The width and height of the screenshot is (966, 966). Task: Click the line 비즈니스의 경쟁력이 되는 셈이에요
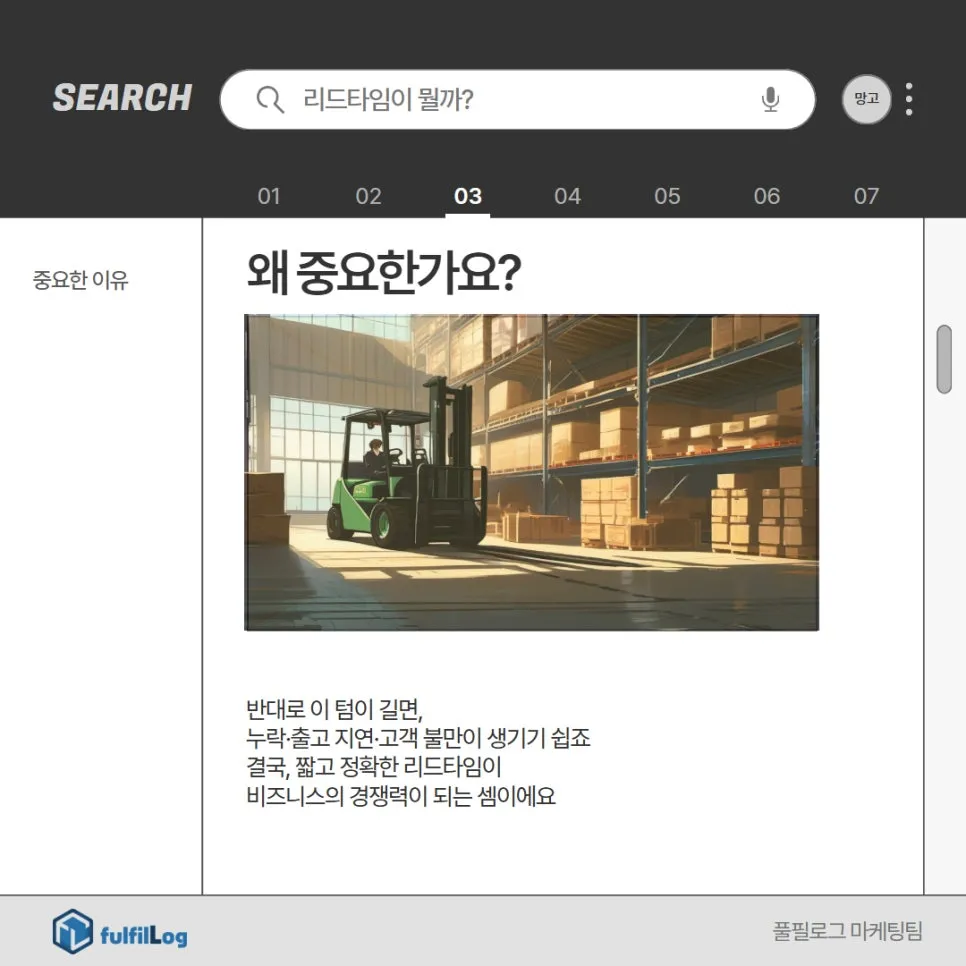point(401,796)
